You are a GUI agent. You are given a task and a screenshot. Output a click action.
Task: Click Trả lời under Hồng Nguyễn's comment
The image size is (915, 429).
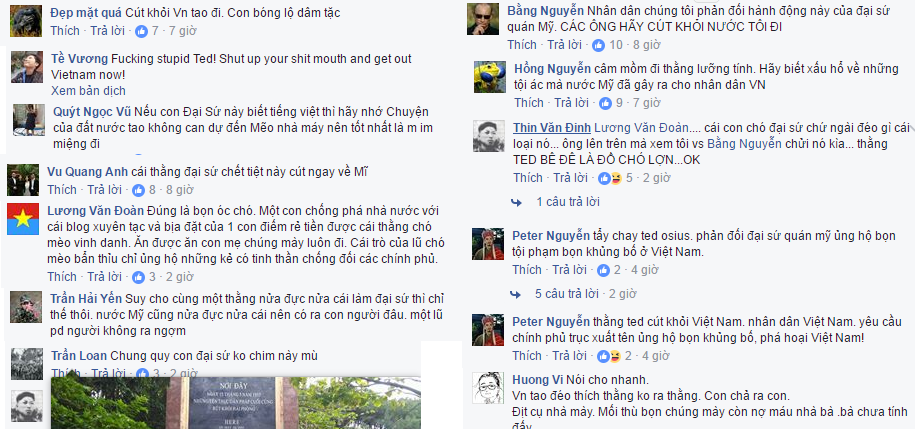(571, 103)
